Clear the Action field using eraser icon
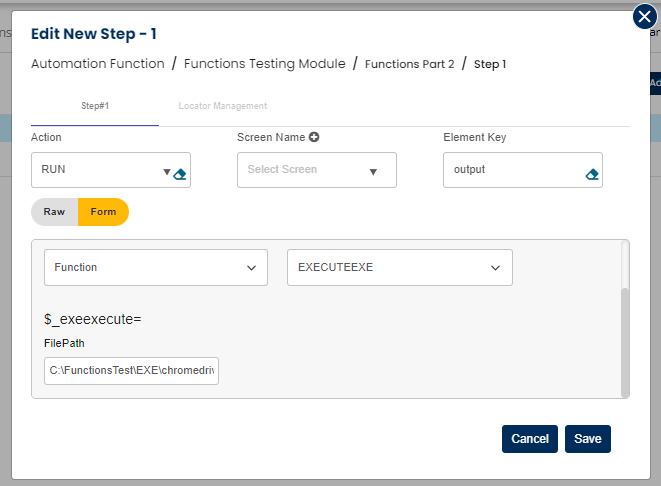This screenshot has width=661, height=486. click(x=180, y=174)
